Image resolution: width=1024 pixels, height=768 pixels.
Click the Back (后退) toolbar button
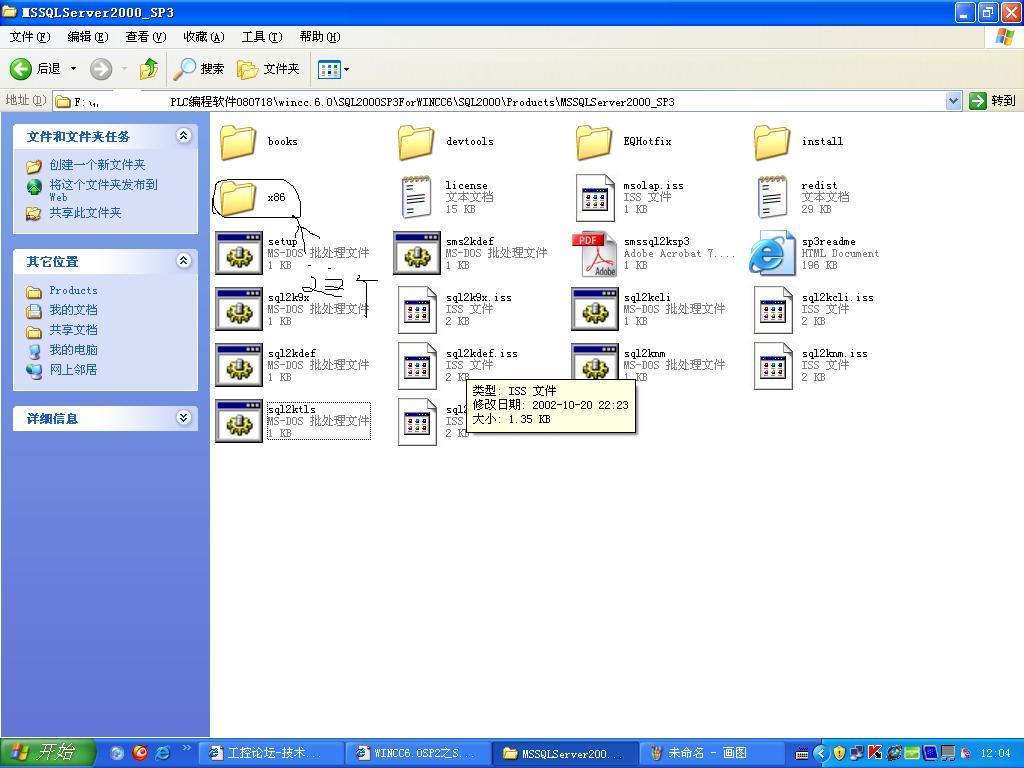[x=35, y=69]
